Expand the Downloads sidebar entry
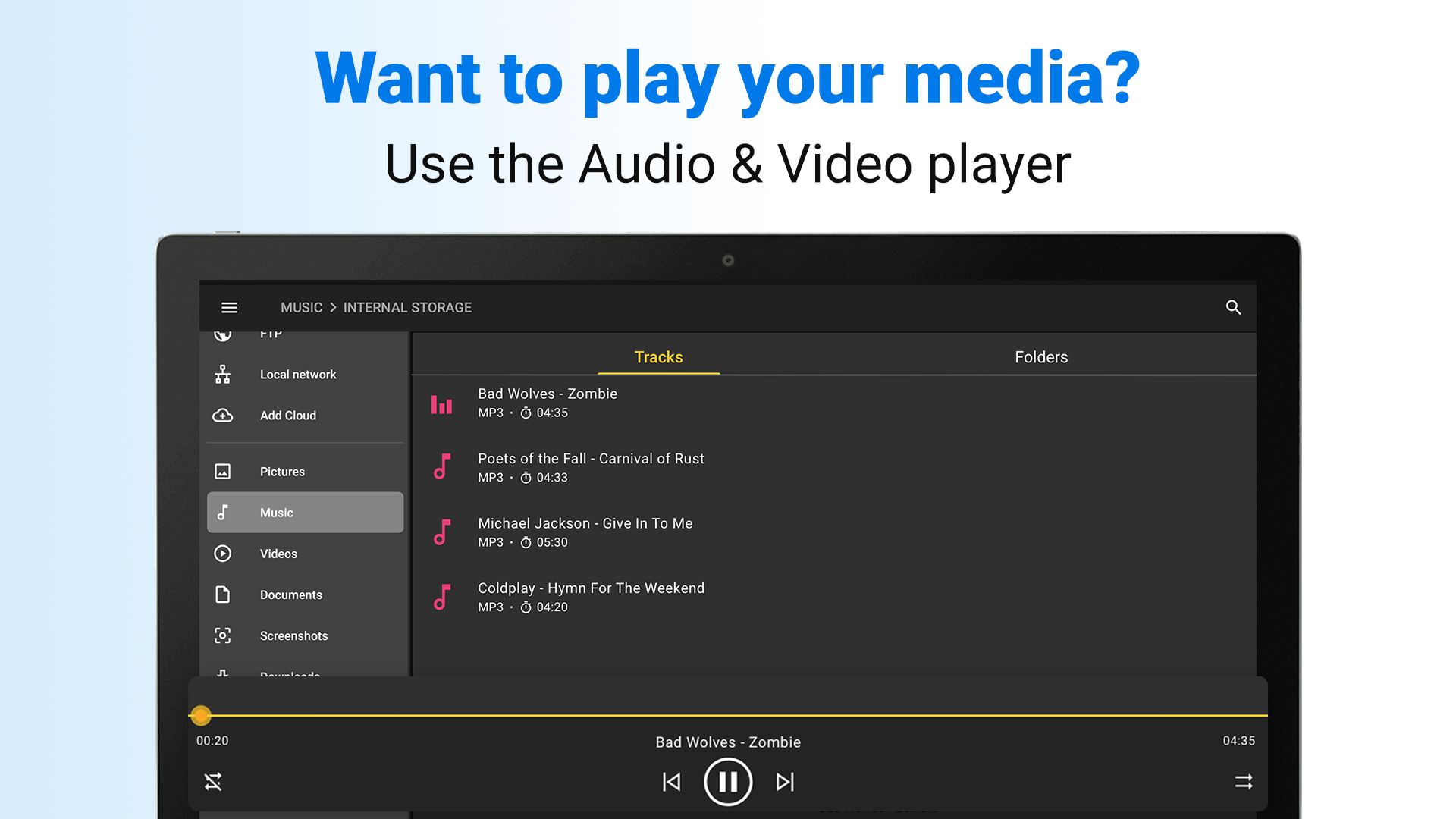The height and width of the screenshot is (819, 1456). pos(290,675)
